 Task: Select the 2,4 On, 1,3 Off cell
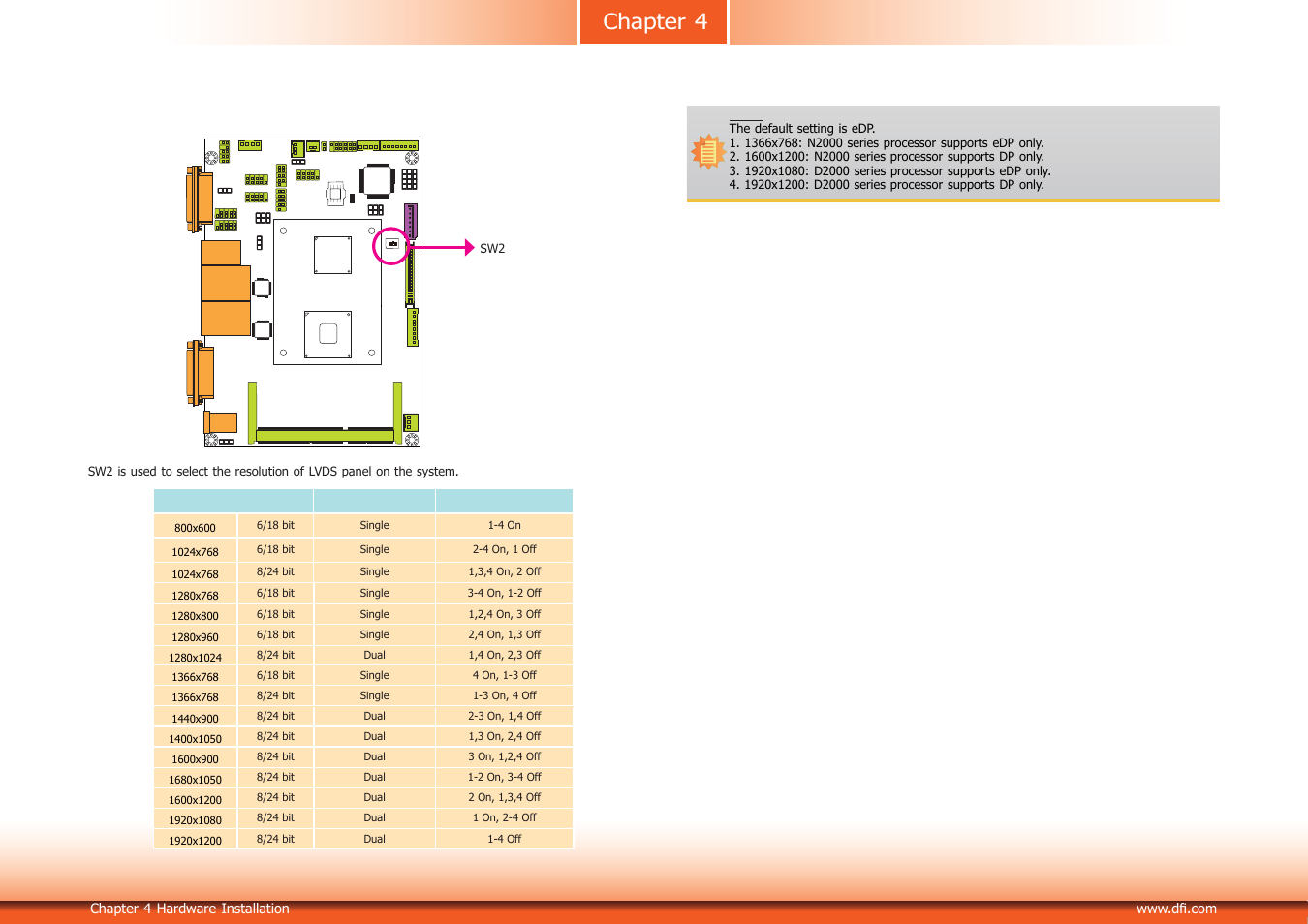[504, 634]
